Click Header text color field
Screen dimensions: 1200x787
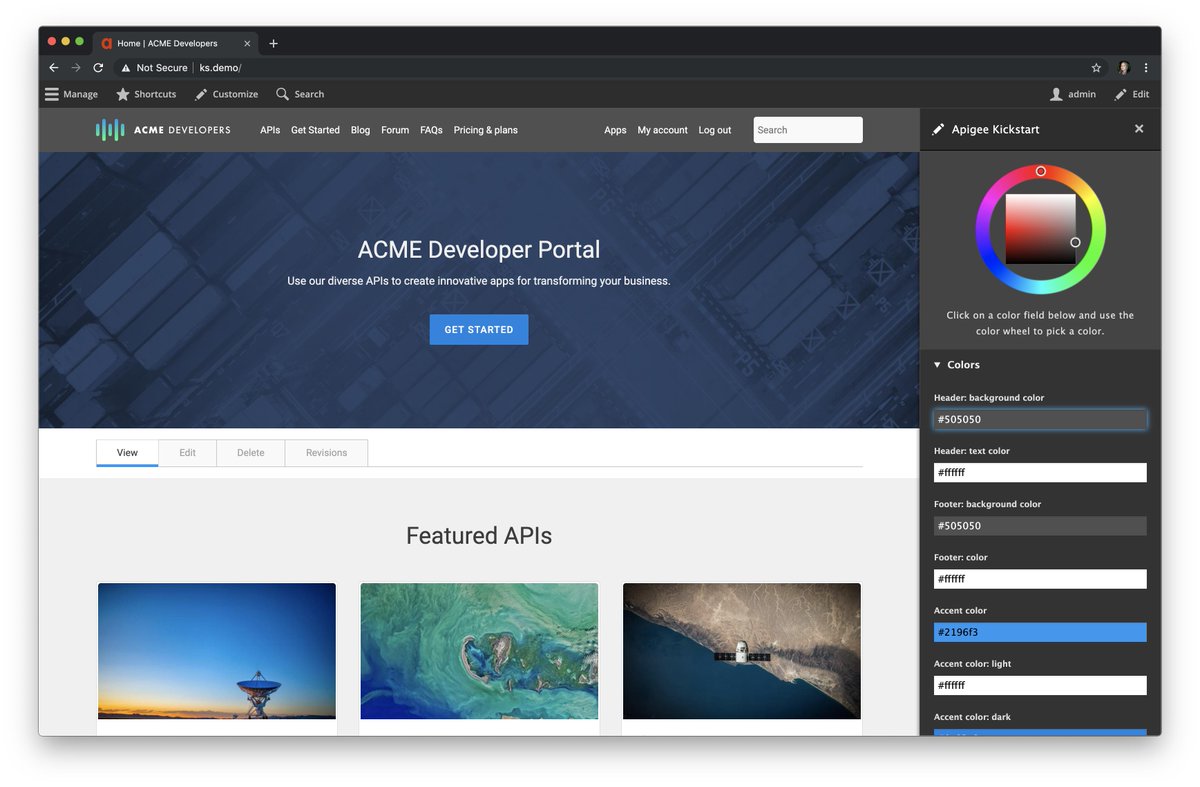coord(1040,473)
